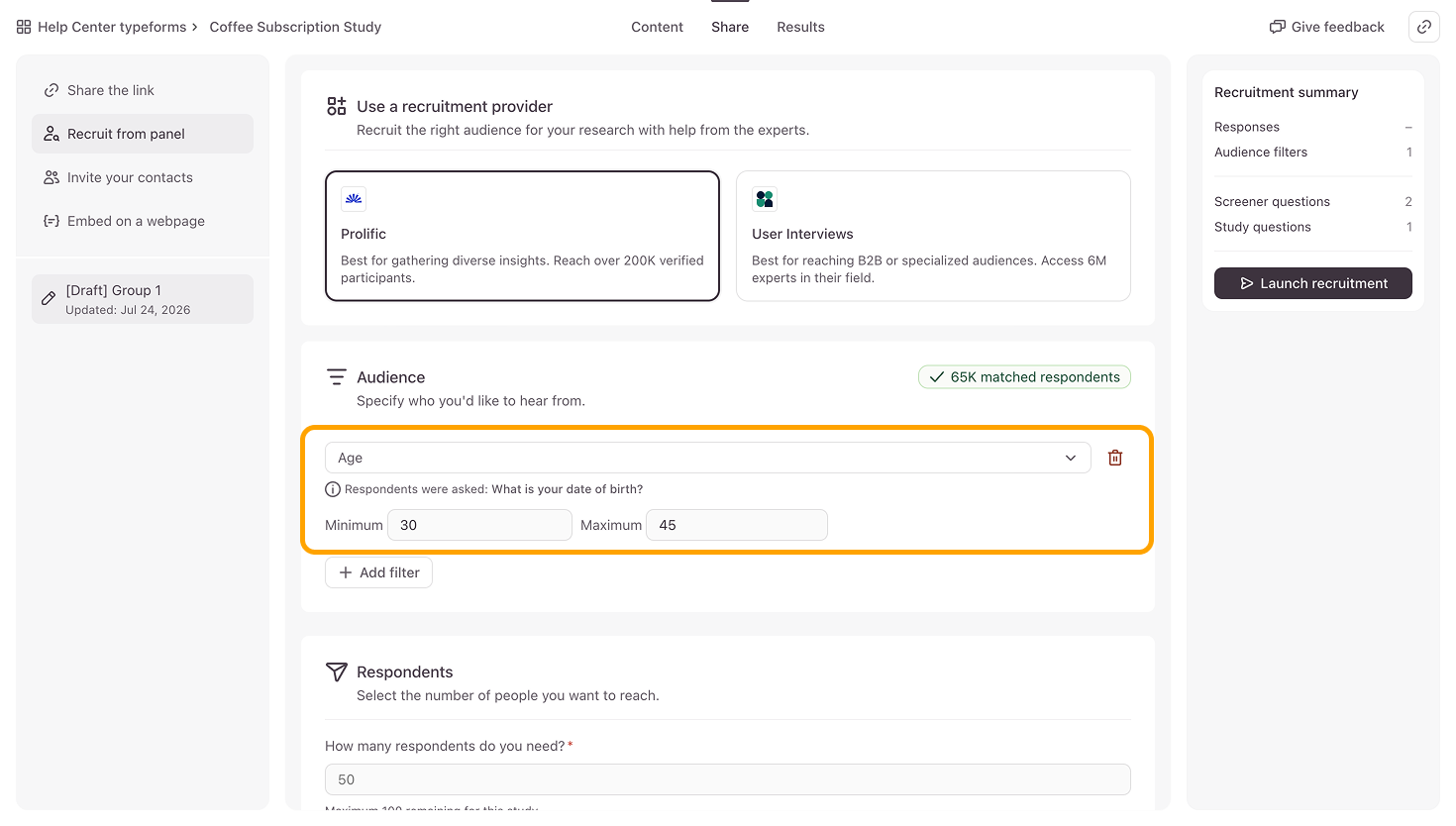Click "What is your date of birth?" text
The height and width of the screenshot is (826, 1456).
coord(568,489)
